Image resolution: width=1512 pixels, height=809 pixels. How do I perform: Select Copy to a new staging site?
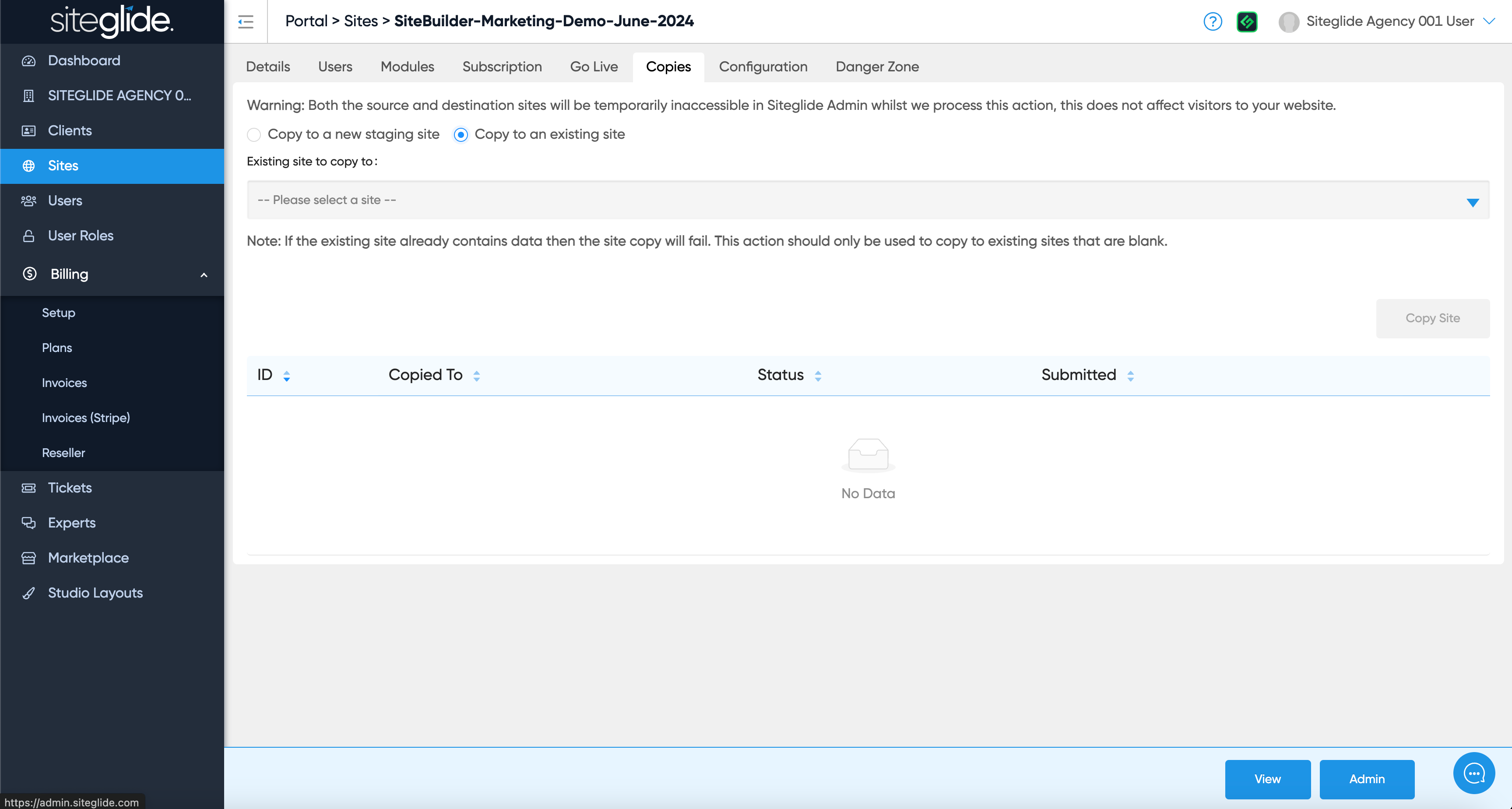point(253,135)
